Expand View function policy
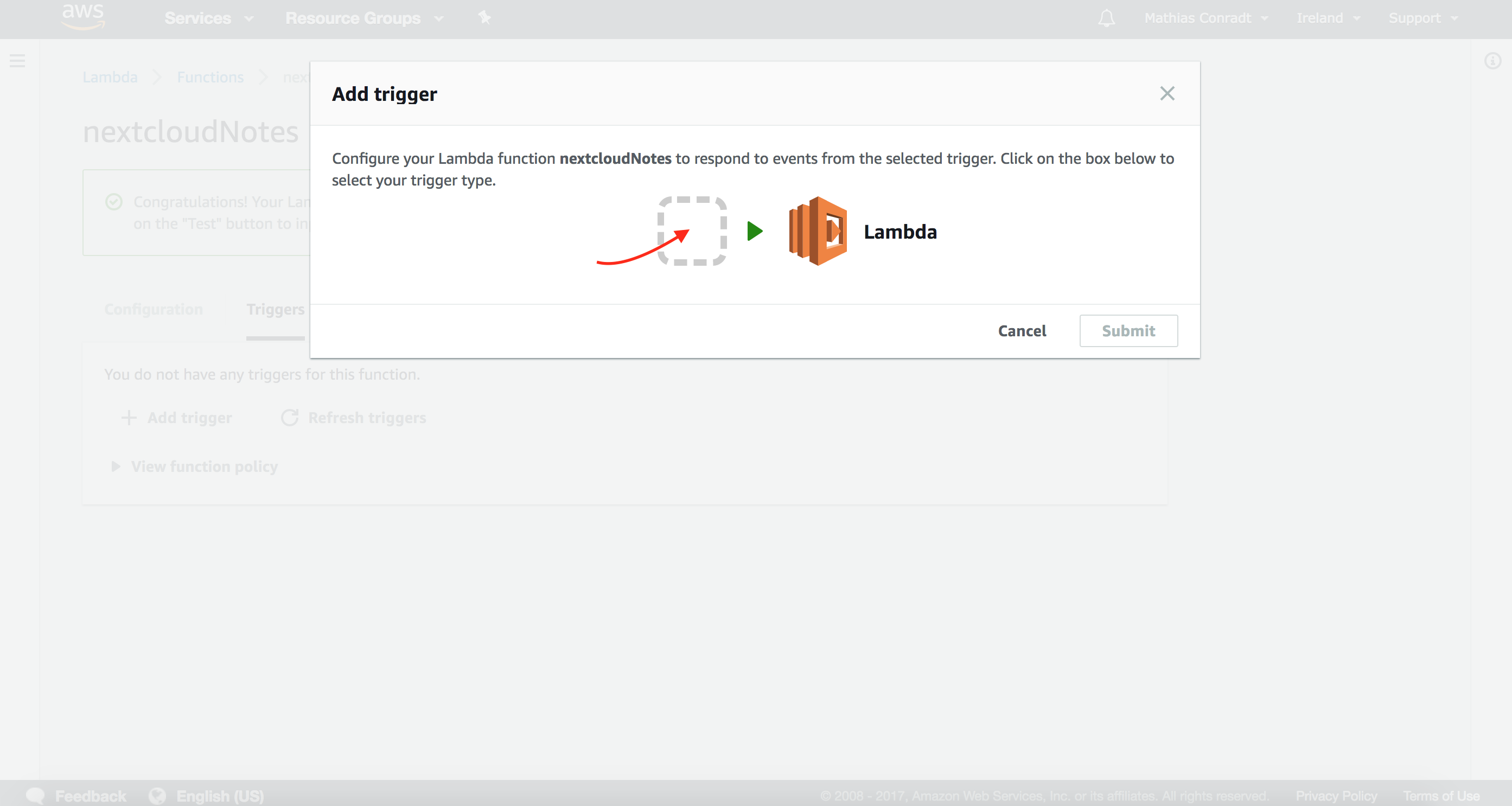Screen dimensions: 1512x806 pos(194,466)
